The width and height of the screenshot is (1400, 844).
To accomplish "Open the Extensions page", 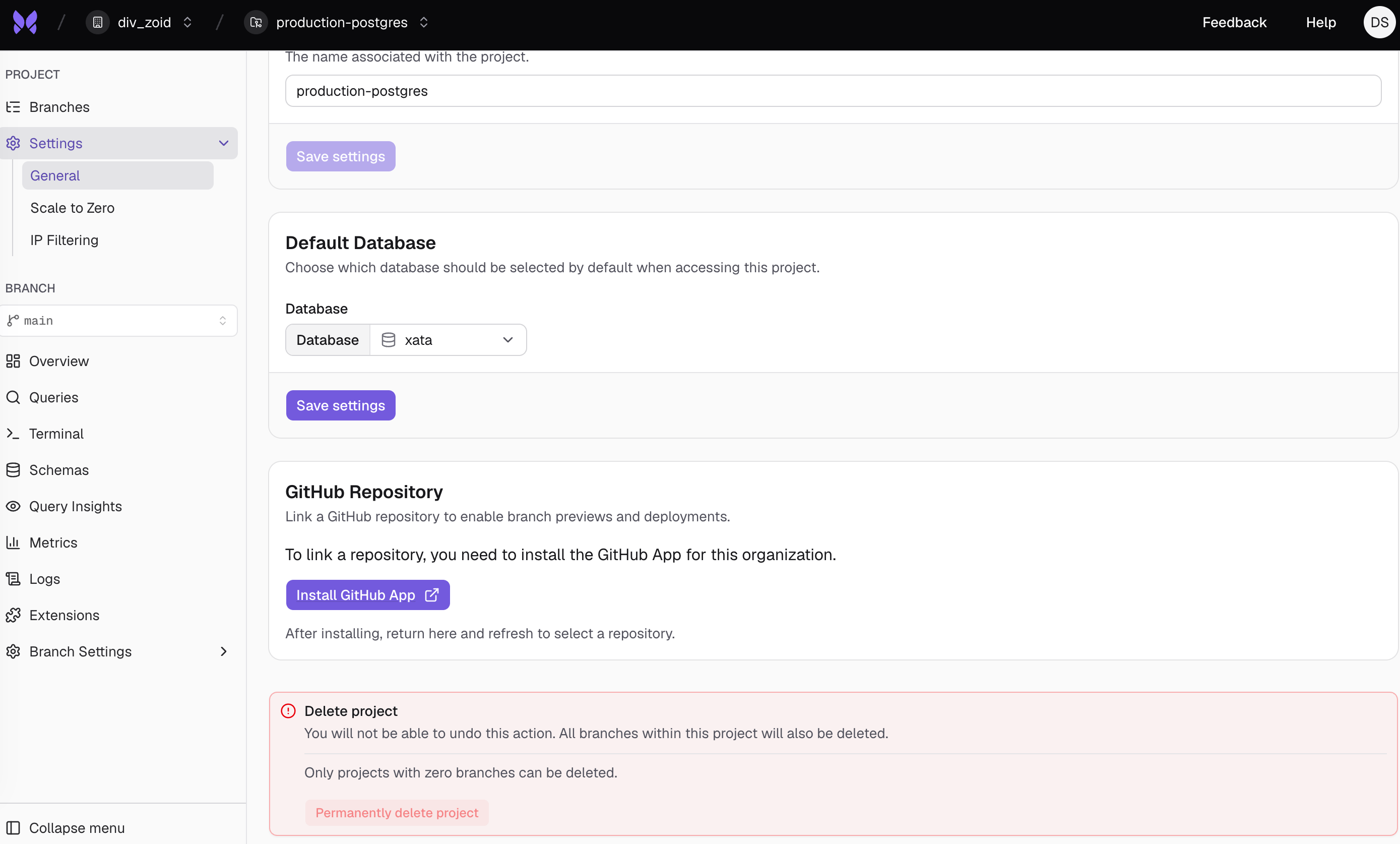I will 64,616.
